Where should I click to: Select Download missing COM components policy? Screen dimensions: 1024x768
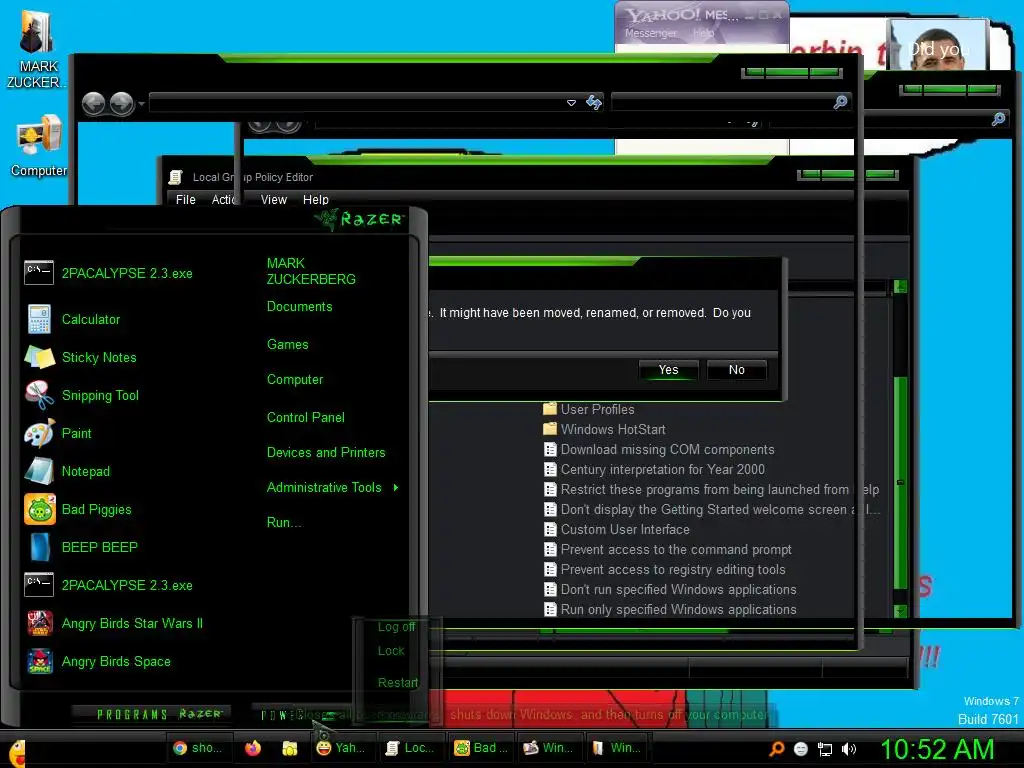[x=659, y=449]
